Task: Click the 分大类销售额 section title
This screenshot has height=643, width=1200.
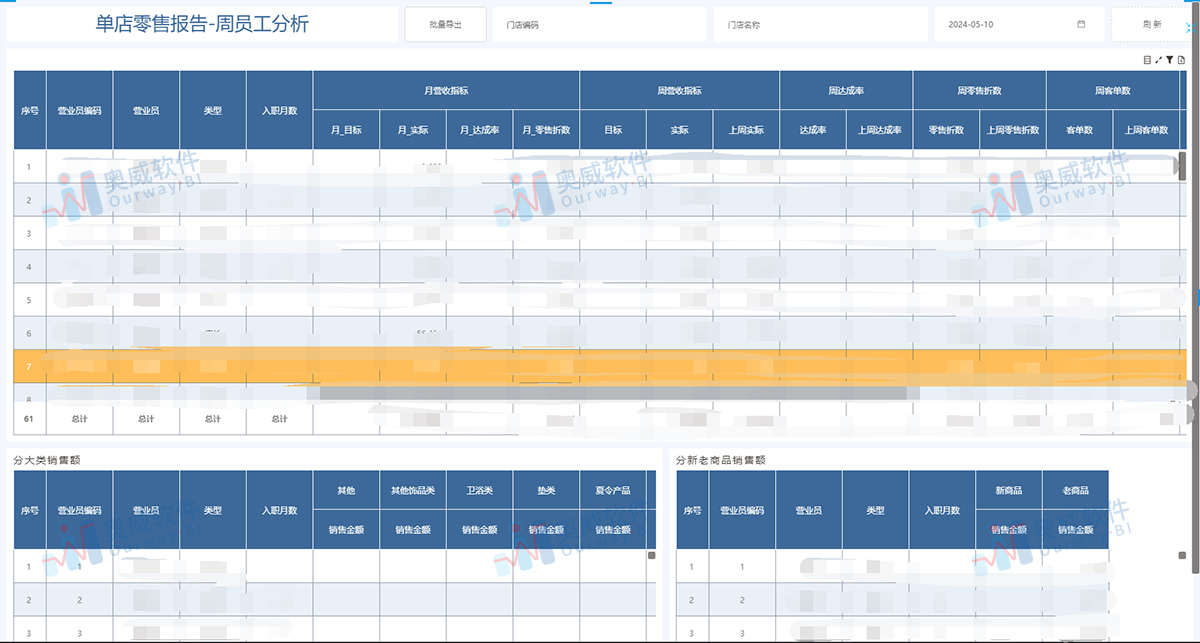Action: point(47,460)
